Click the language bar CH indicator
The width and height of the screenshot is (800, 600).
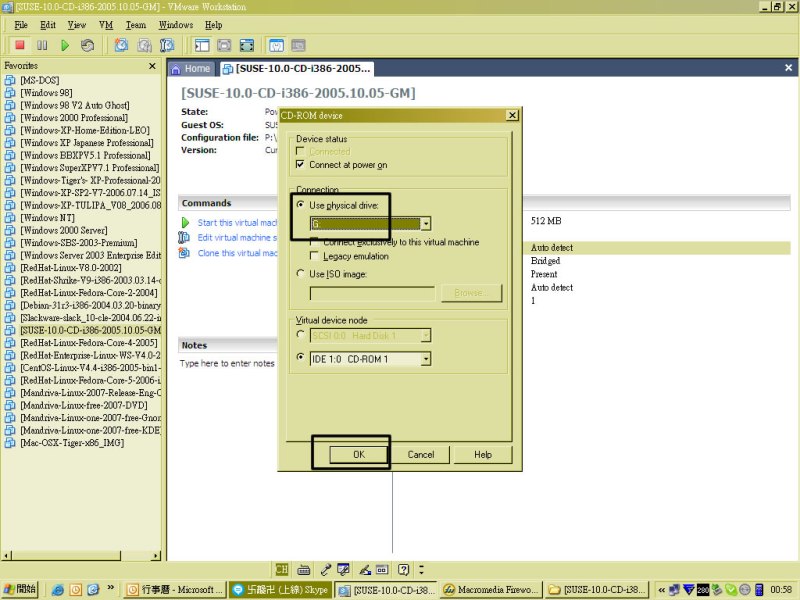(x=282, y=569)
